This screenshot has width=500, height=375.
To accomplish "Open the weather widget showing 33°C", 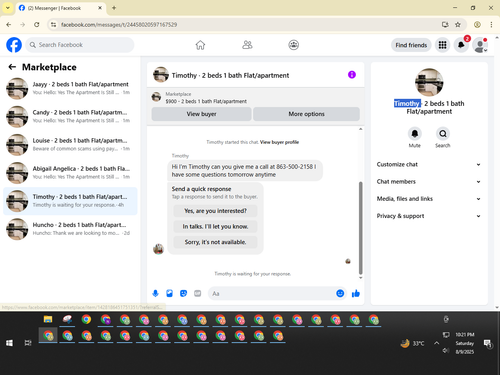I will [413, 343].
